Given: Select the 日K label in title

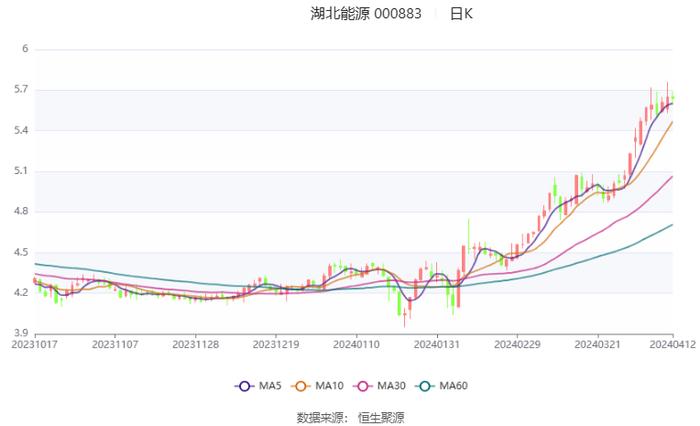Looking at the screenshot, I should (461, 14).
